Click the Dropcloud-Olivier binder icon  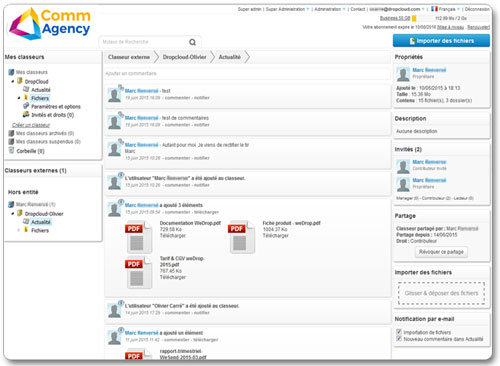pos(20,213)
